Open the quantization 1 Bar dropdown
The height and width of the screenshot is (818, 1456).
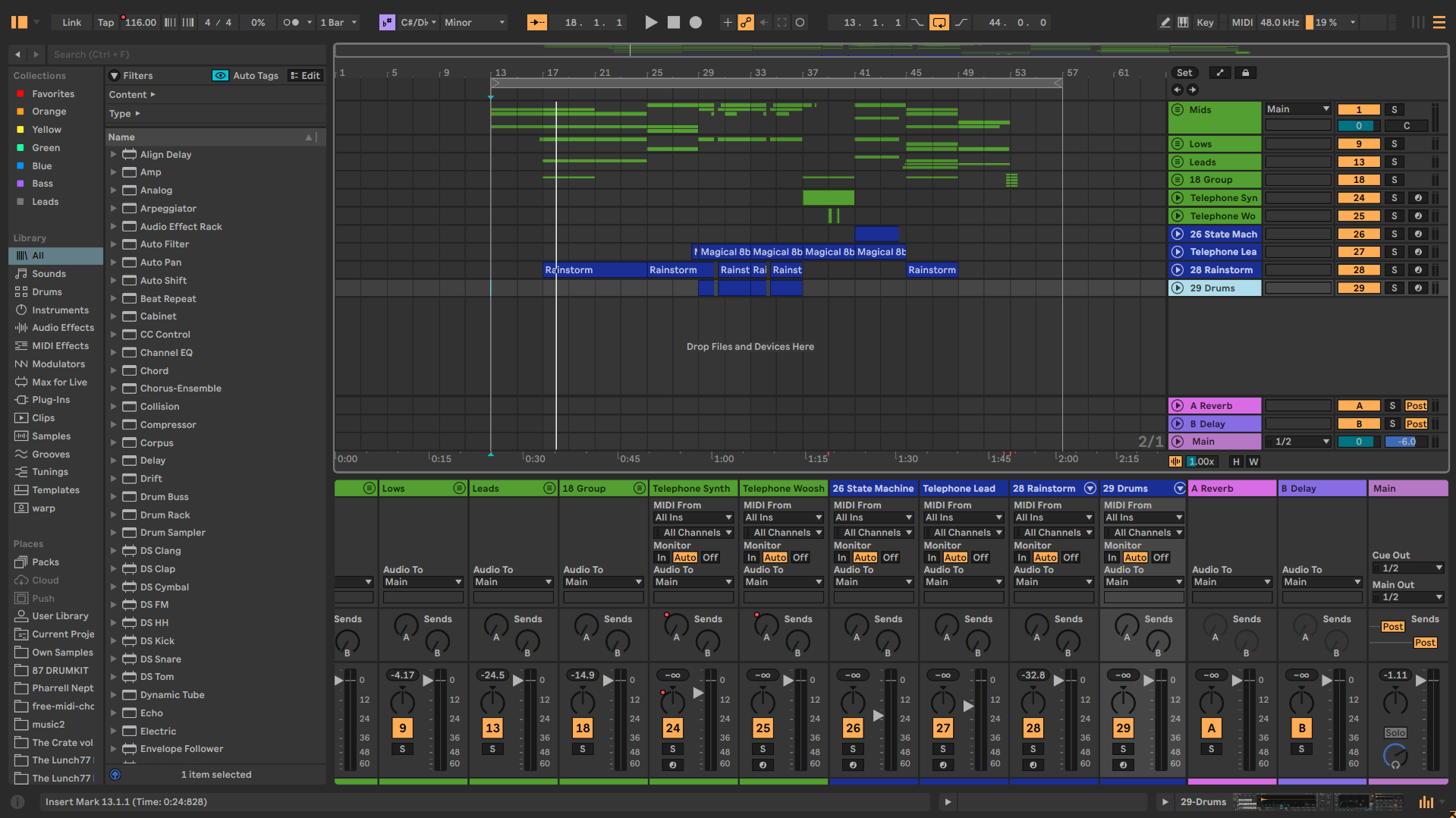(338, 23)
